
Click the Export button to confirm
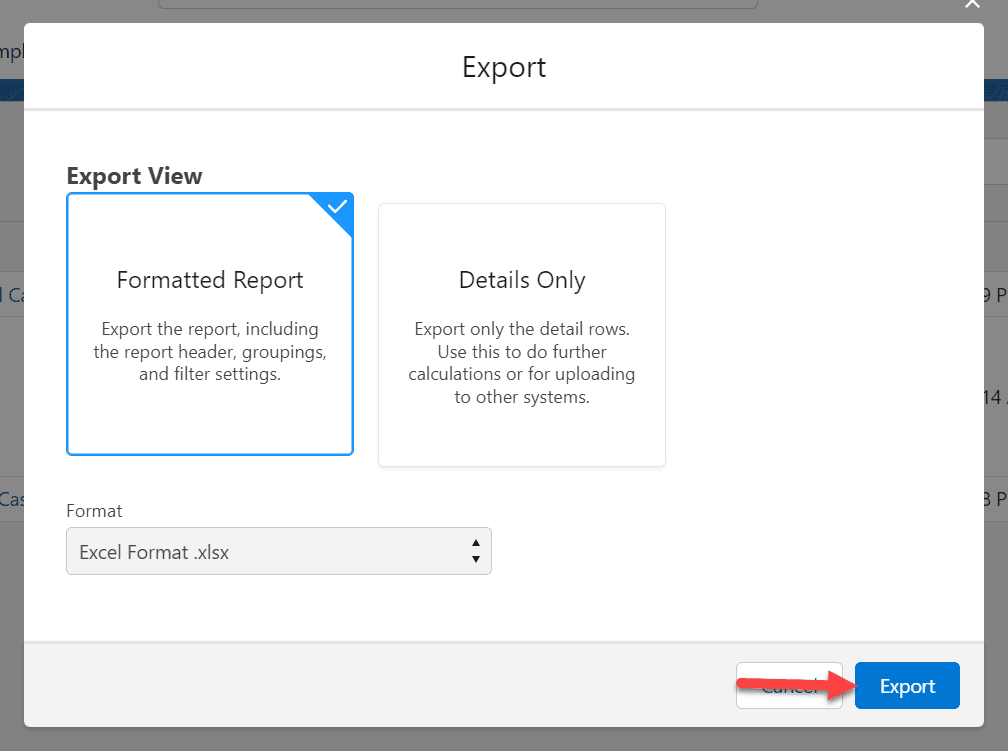click(x=906, y=686)
